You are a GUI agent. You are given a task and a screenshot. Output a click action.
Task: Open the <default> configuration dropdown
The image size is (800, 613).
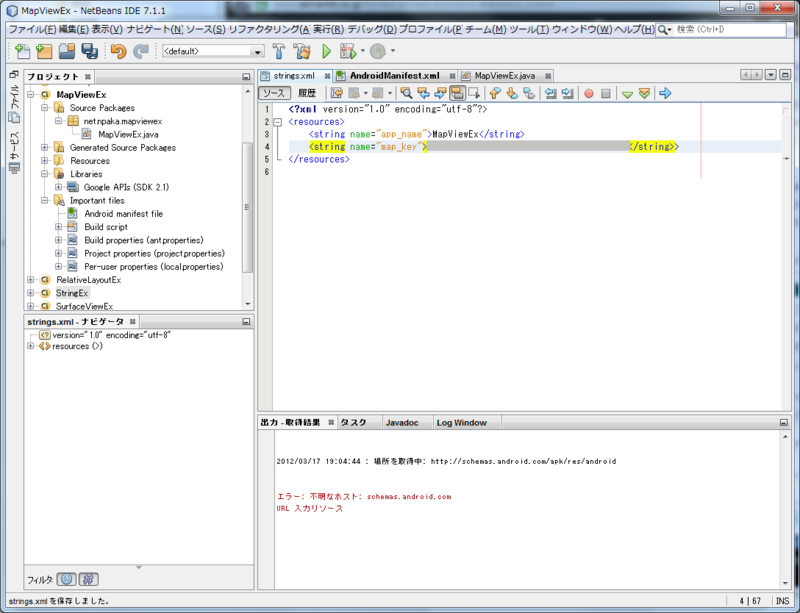tap(213, 51)
